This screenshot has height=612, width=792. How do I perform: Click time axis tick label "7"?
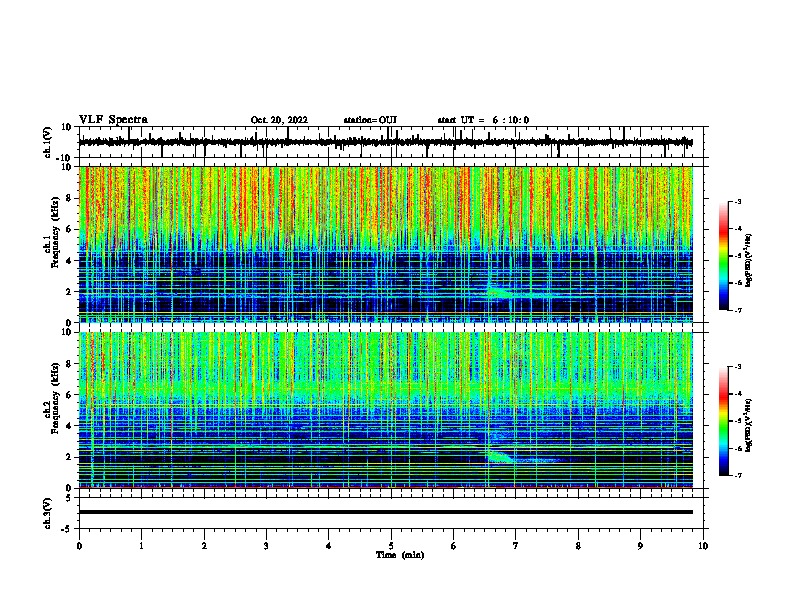coord(516,546)
